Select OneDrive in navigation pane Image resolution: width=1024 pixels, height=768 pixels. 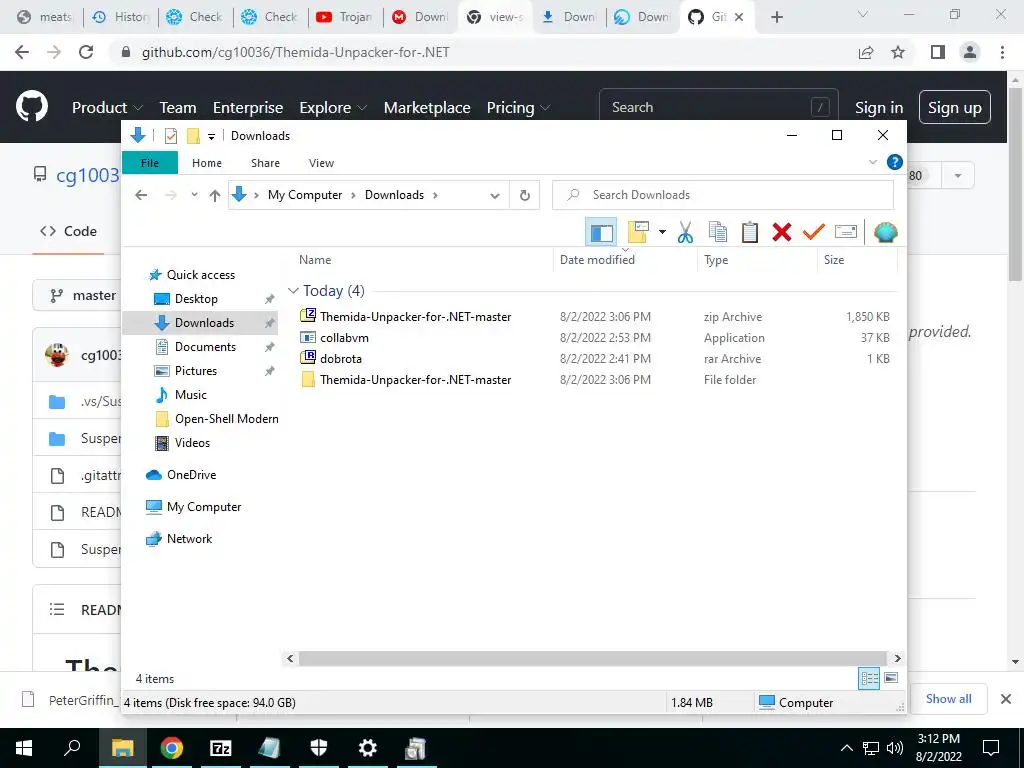191,475
